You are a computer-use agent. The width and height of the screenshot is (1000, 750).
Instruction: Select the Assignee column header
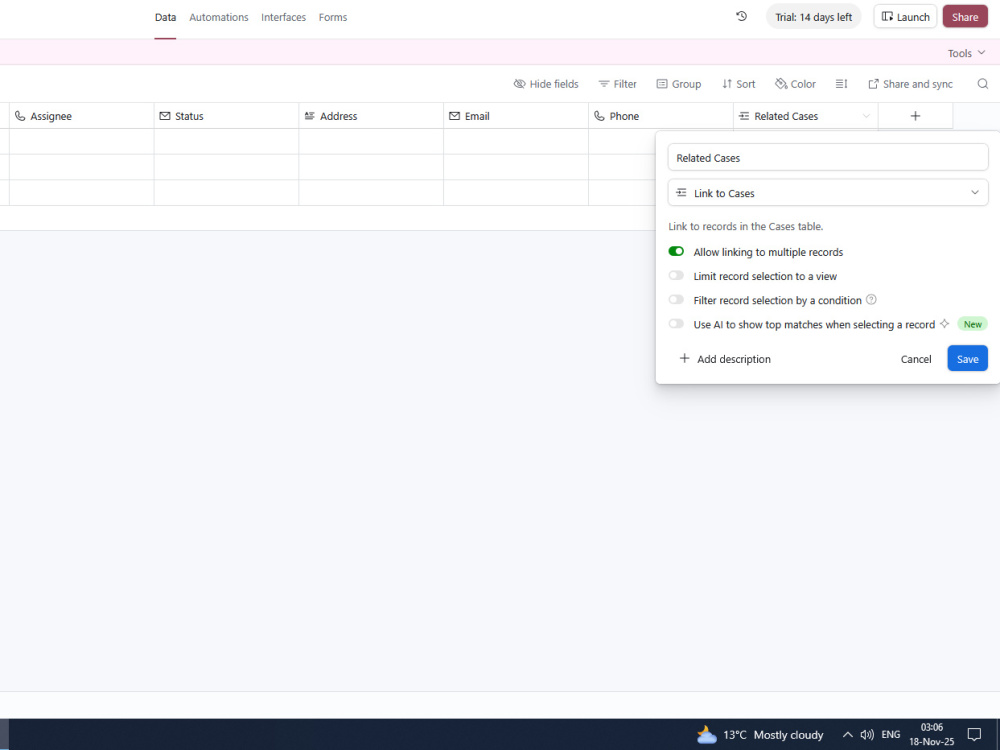tap(82, 116)
